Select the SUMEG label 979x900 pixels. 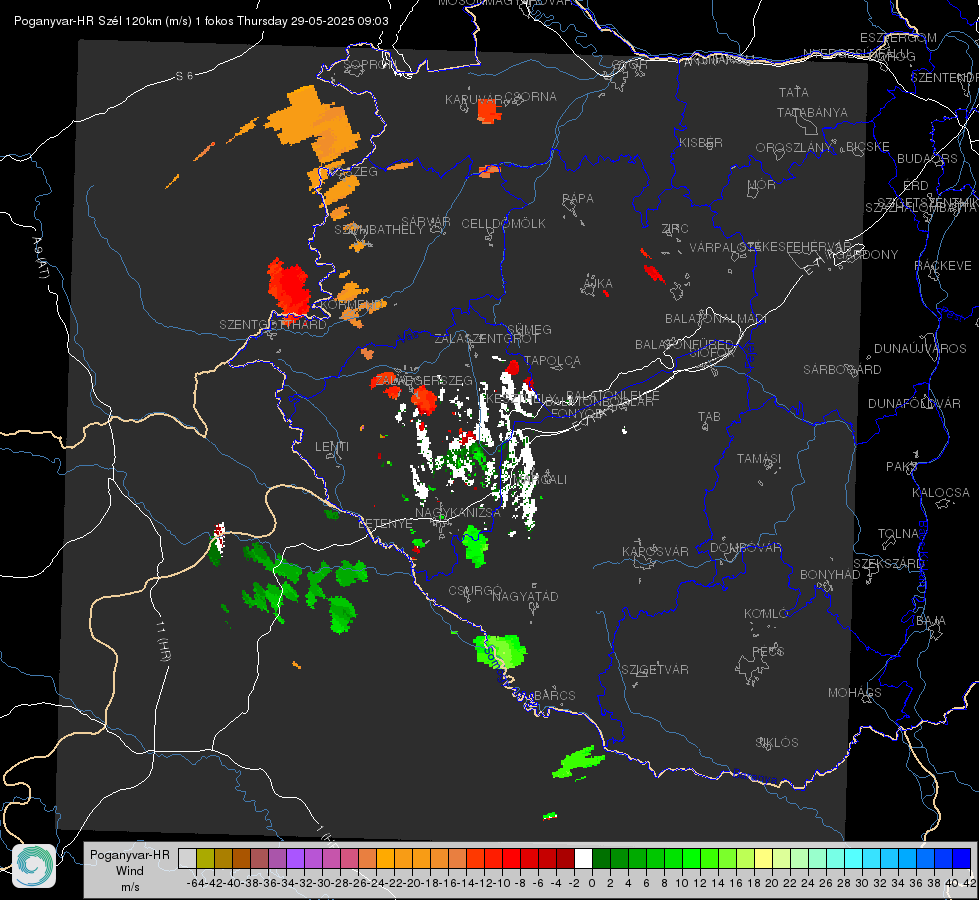529,329
